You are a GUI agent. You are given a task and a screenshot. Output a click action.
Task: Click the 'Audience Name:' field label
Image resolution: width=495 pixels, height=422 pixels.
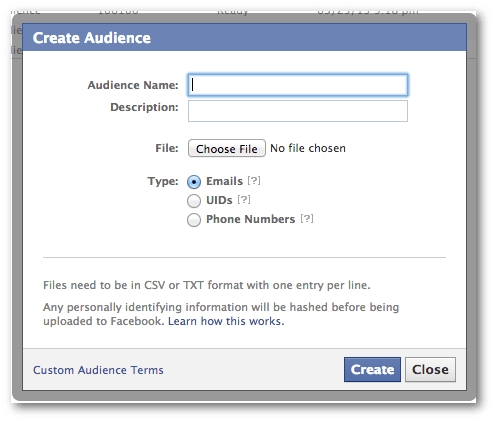pyautogui.click(x=133, y=85)
